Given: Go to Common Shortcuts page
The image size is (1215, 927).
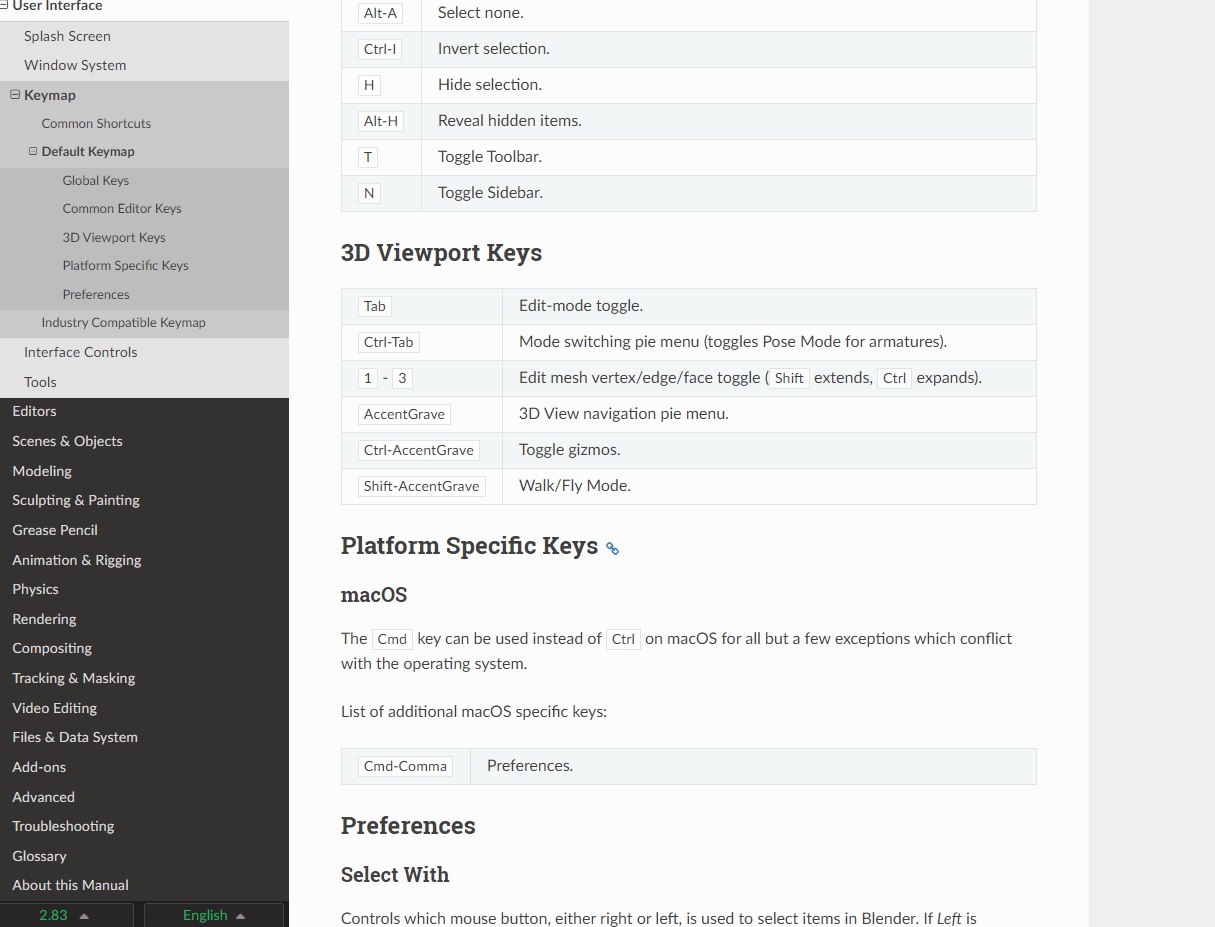Looking at the screenshot, I should (96, 124).
